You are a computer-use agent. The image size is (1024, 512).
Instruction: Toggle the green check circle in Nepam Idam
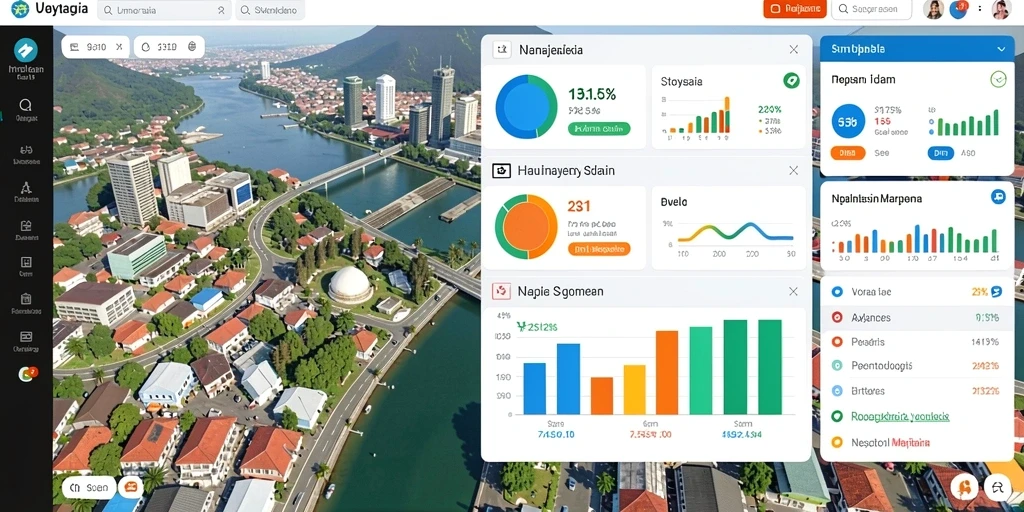coord(998,80)
